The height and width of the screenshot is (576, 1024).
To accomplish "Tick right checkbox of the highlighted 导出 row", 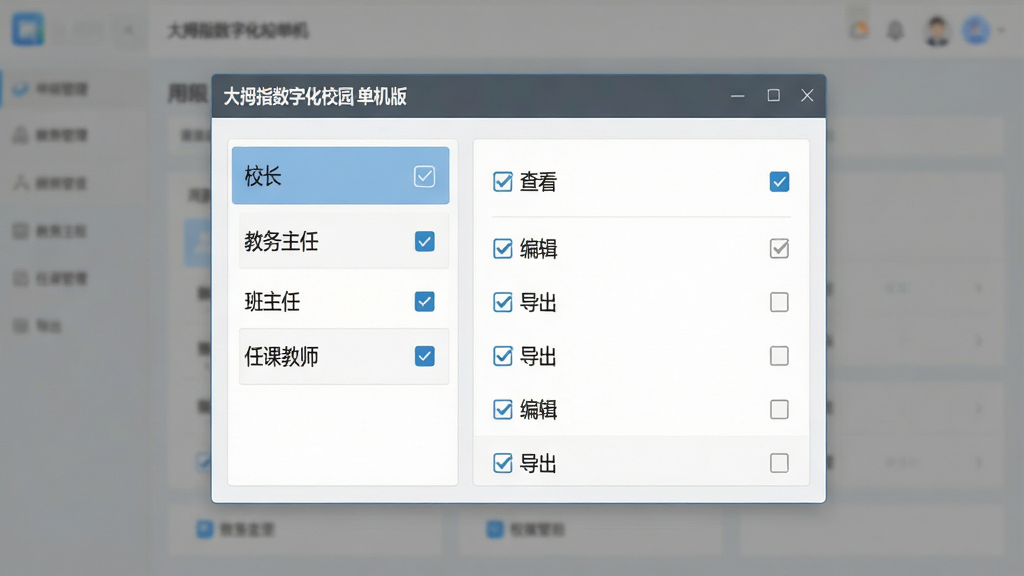I will tap(779, 463).
